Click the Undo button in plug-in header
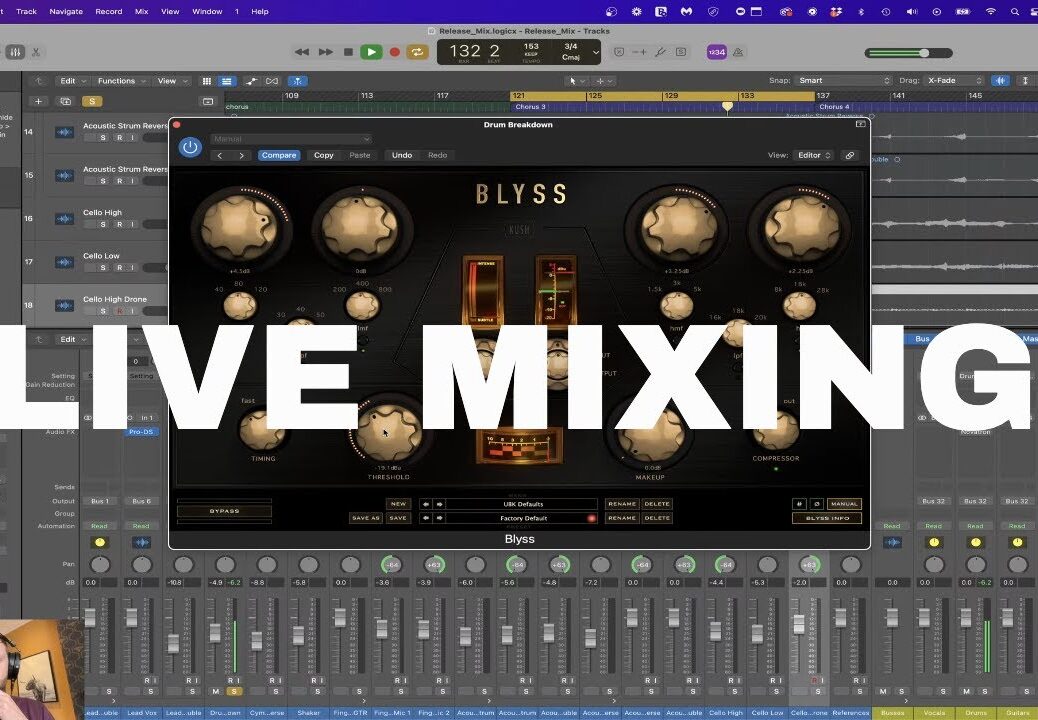This screenshot has height=720, width=1038. tap(402, 156)
